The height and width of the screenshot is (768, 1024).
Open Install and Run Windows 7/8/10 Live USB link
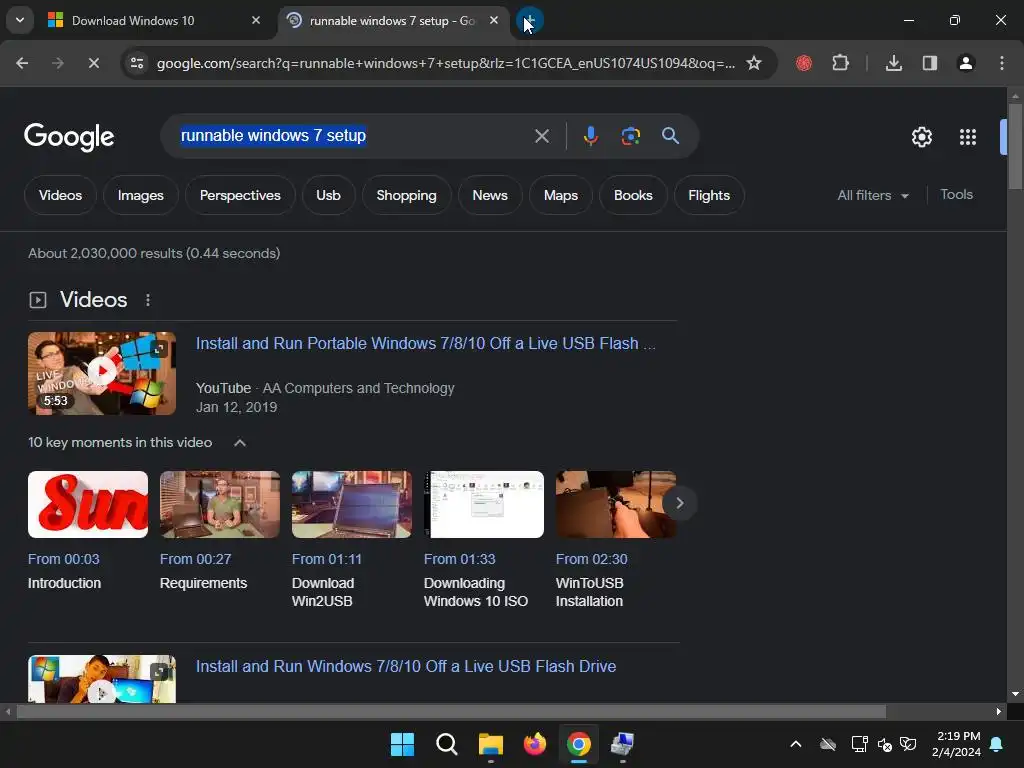coord(406,667)
